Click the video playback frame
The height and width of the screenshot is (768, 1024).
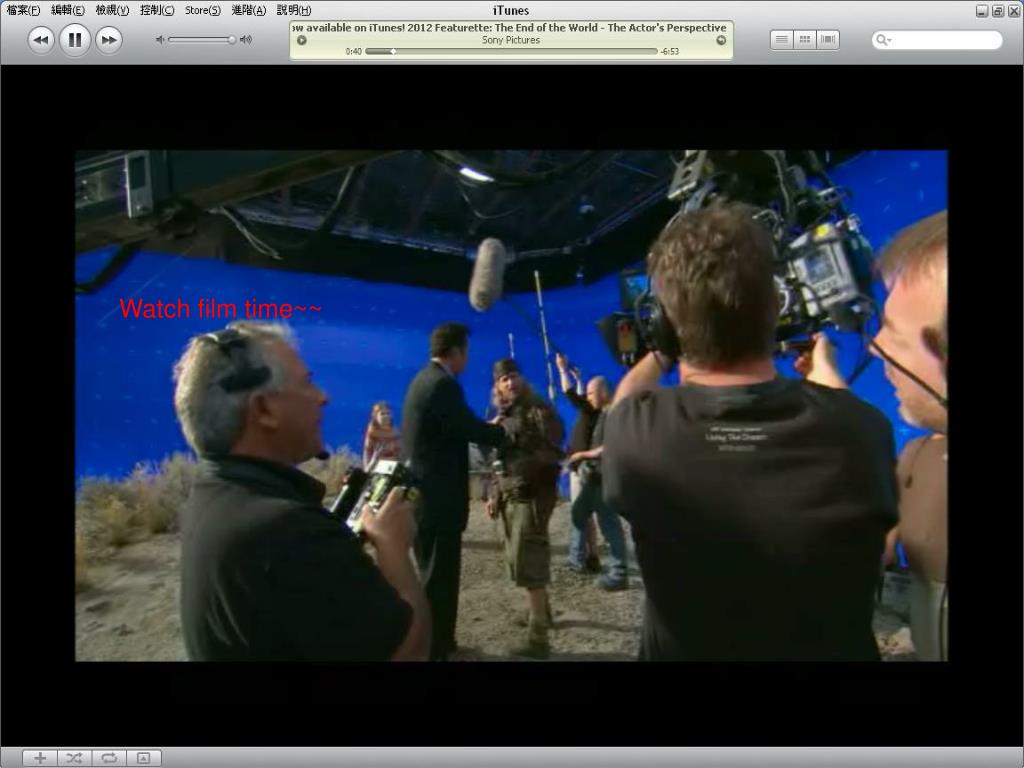511,406
